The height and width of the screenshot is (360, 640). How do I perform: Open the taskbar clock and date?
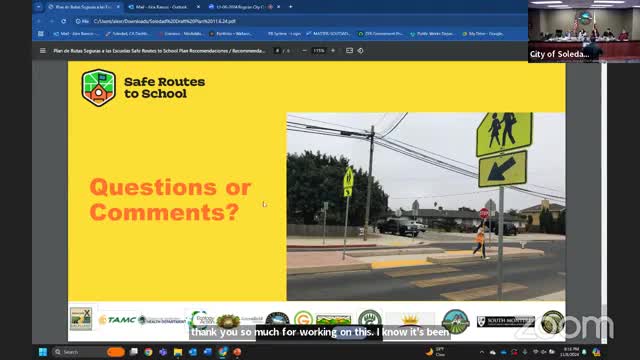(x=571, y=352)
